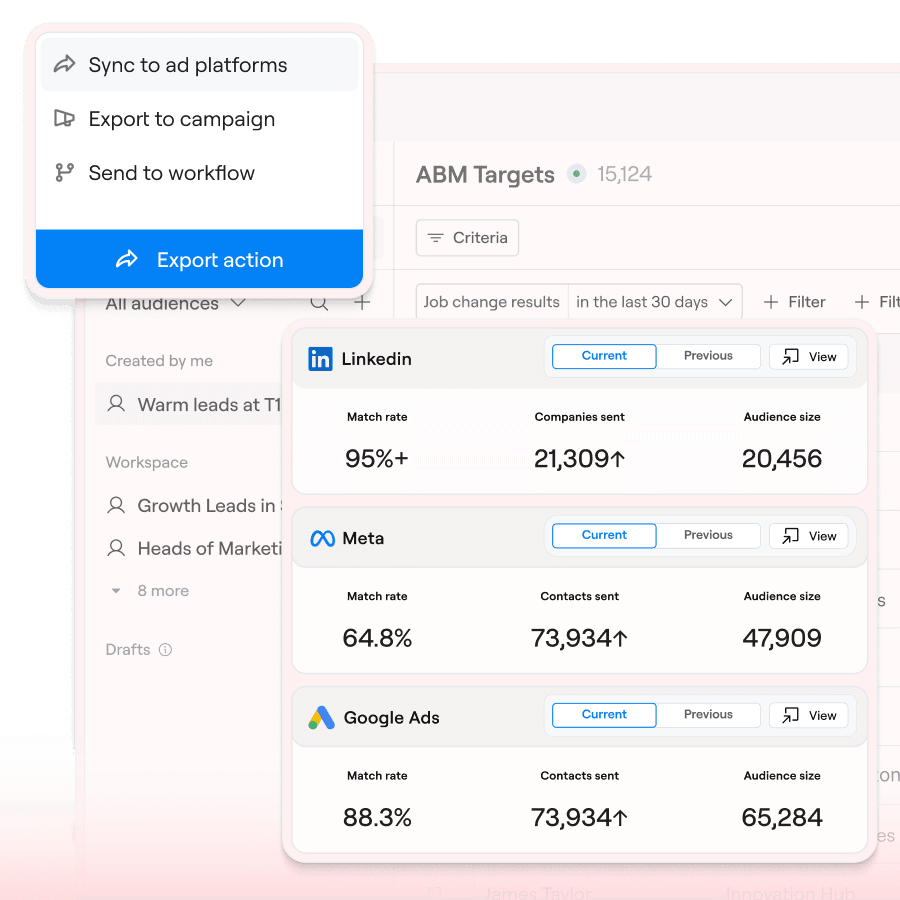Open the Criteria button

(x=467, y=238)
